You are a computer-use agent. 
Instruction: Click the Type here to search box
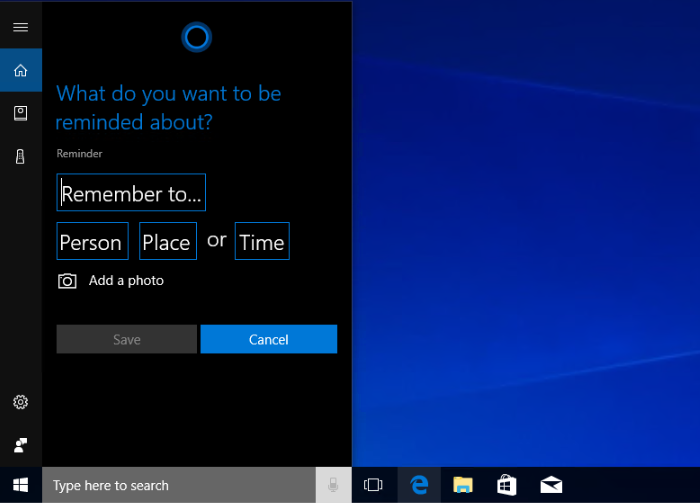pyautogui.click(x=179, y=485)
